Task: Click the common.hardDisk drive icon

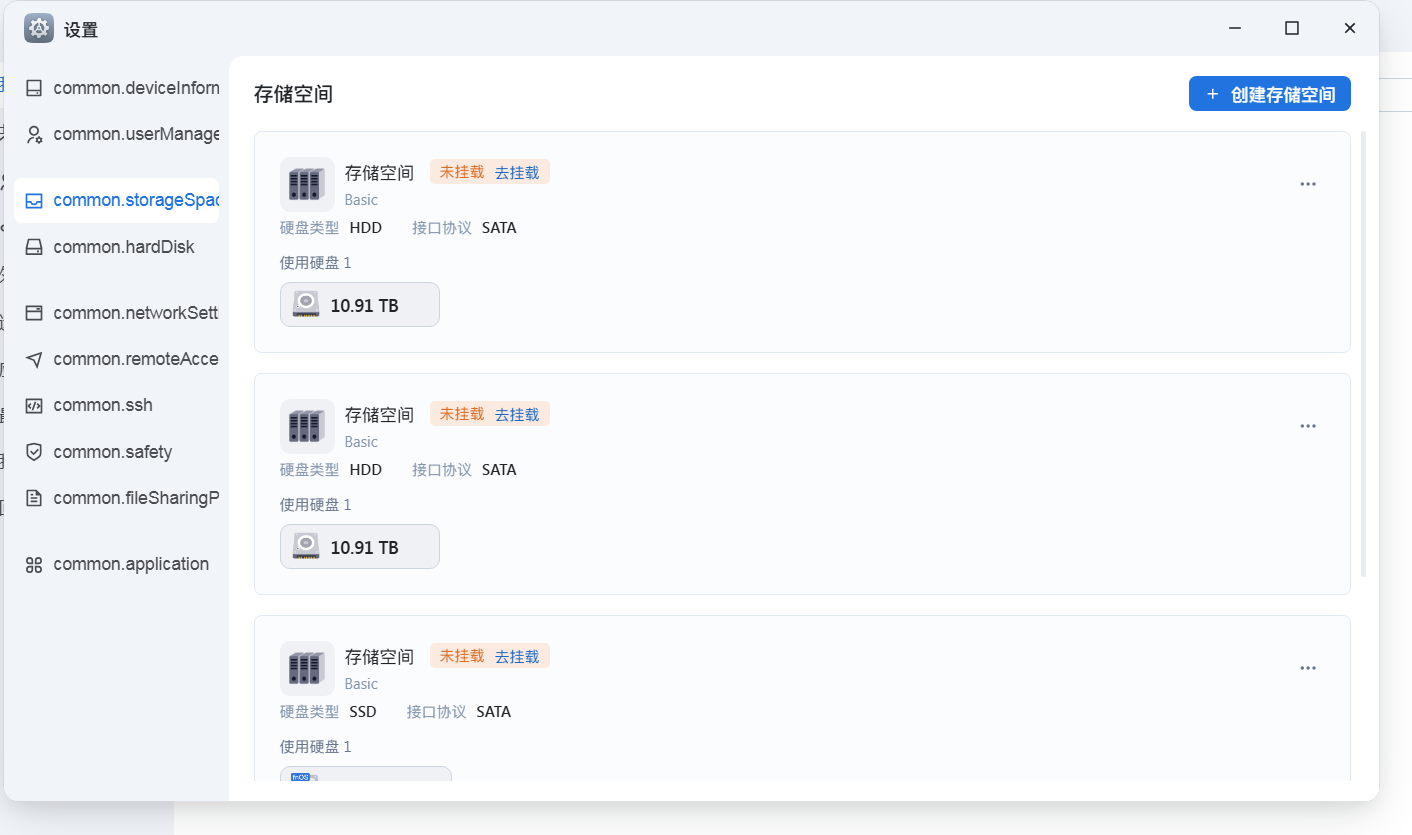Action: (34, 247)
